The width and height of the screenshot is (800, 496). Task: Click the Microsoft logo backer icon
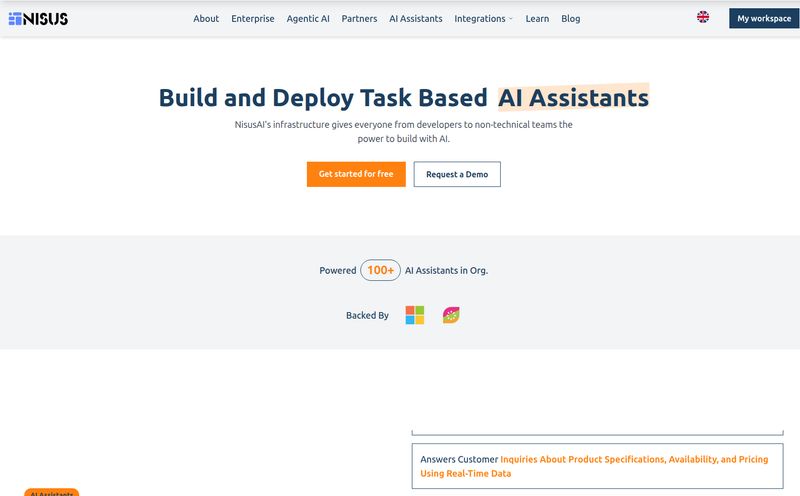pyautogui.click(x=414, y=315)
